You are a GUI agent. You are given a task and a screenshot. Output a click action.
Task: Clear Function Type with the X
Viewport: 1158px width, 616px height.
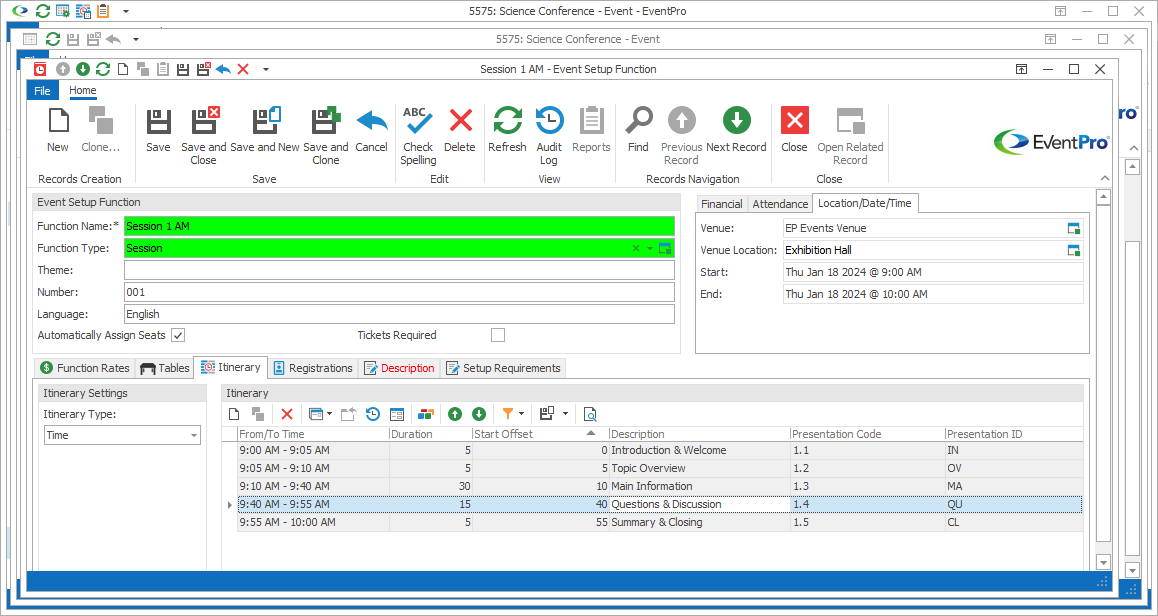coord(636,249)
